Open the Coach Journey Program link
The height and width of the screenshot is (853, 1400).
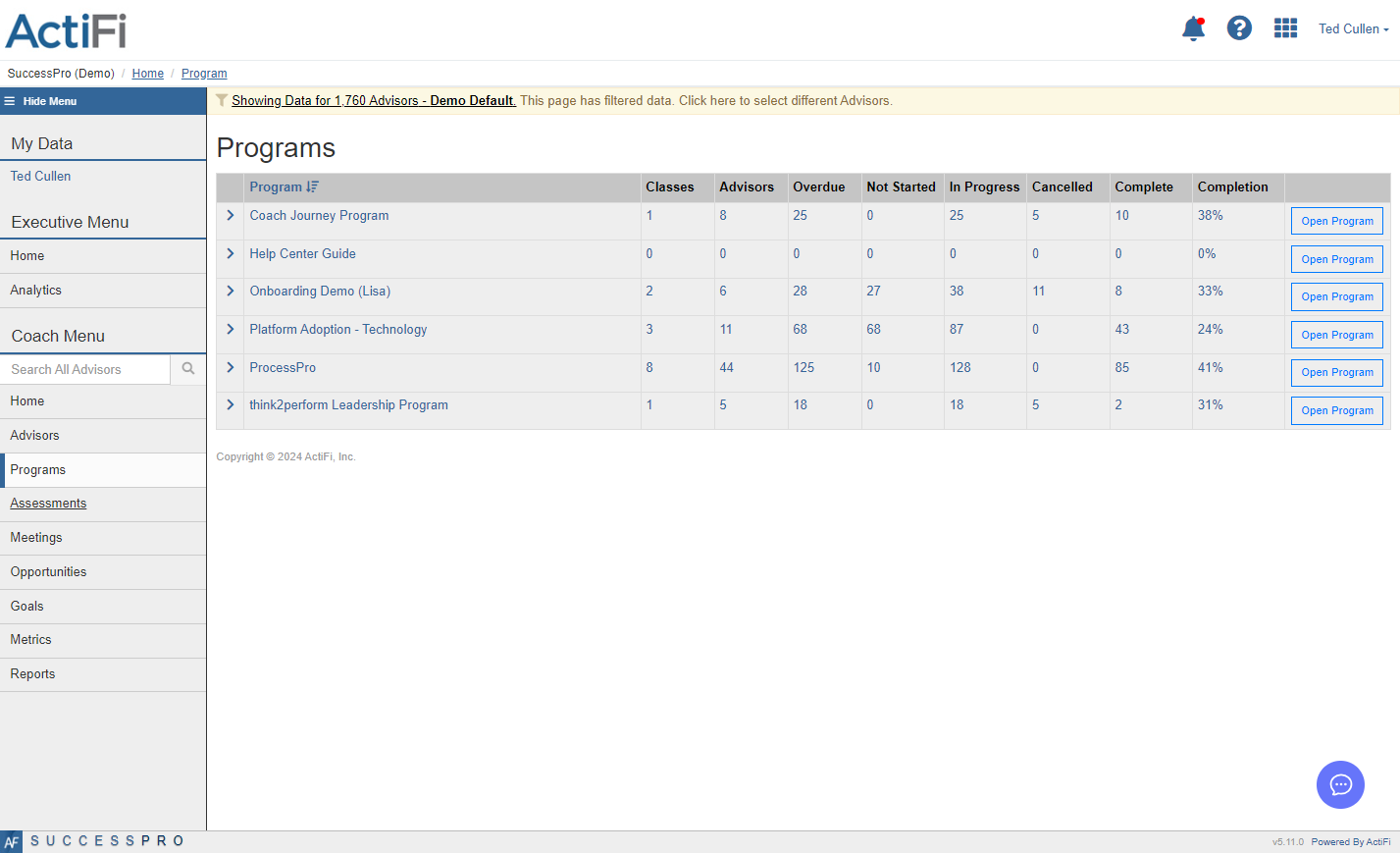(x=319, y=216)
